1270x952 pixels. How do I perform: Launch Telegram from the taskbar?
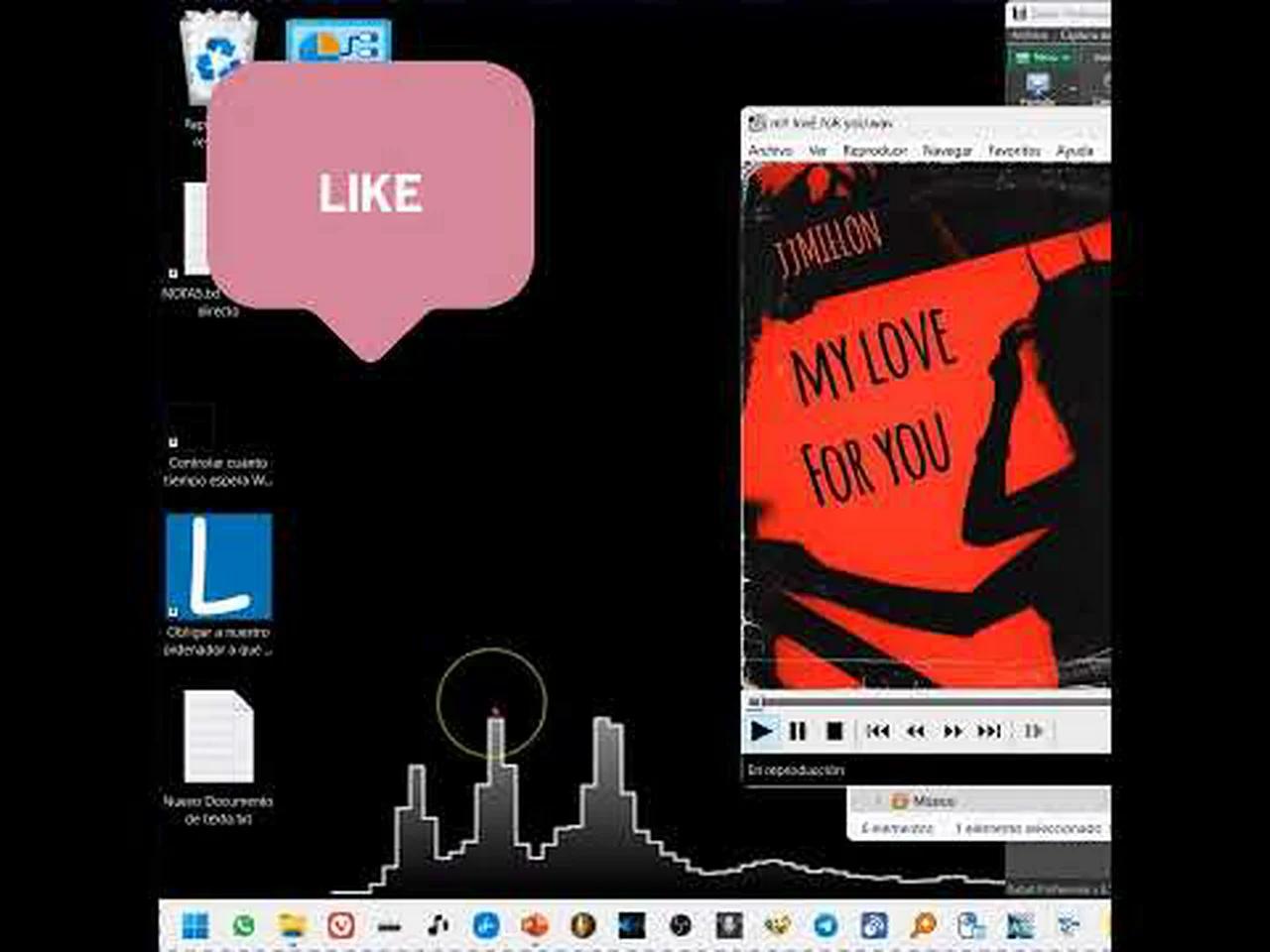coord(825,927)
